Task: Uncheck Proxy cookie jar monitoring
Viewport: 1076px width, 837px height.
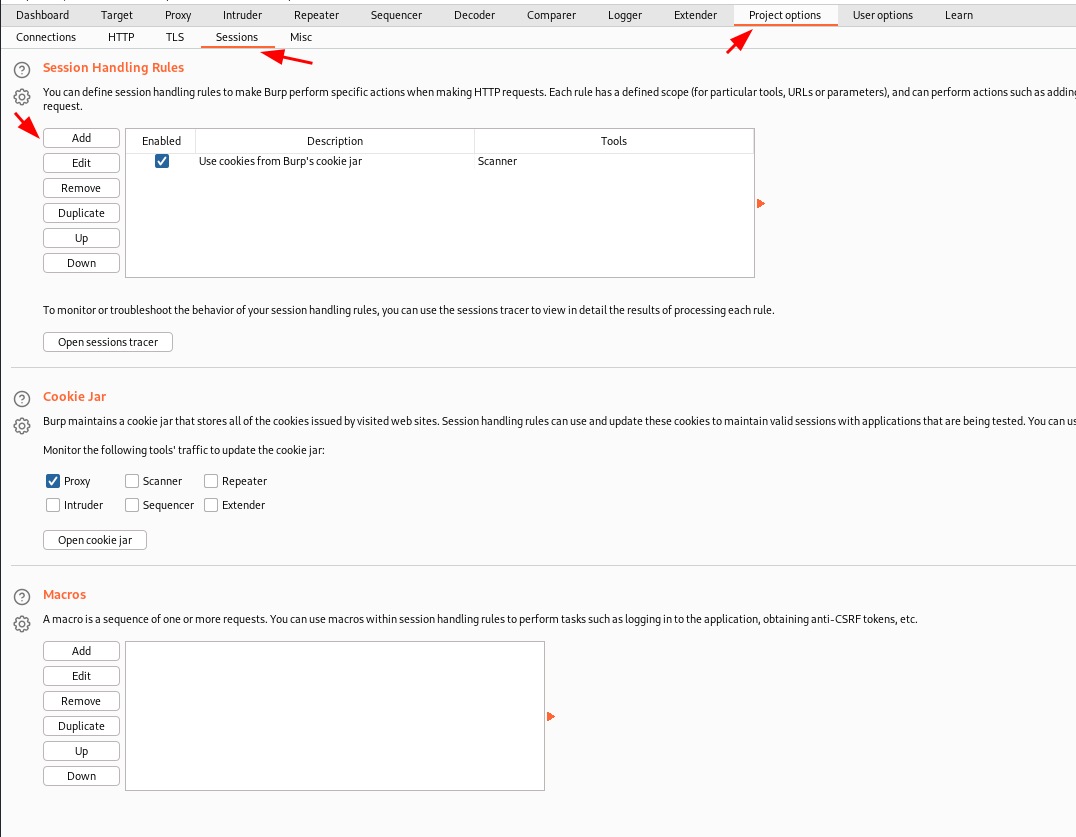Action: click(53, 481)
